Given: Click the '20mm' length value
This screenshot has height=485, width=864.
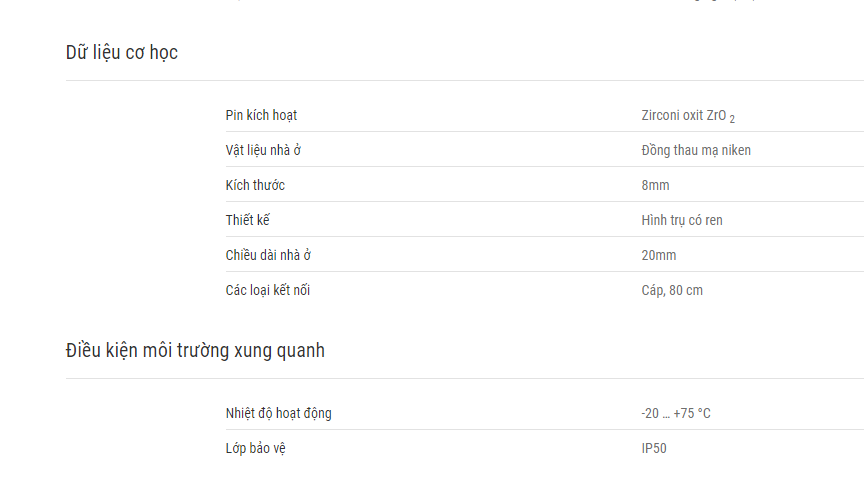Looking at the screenshot, I should [658, 255].
